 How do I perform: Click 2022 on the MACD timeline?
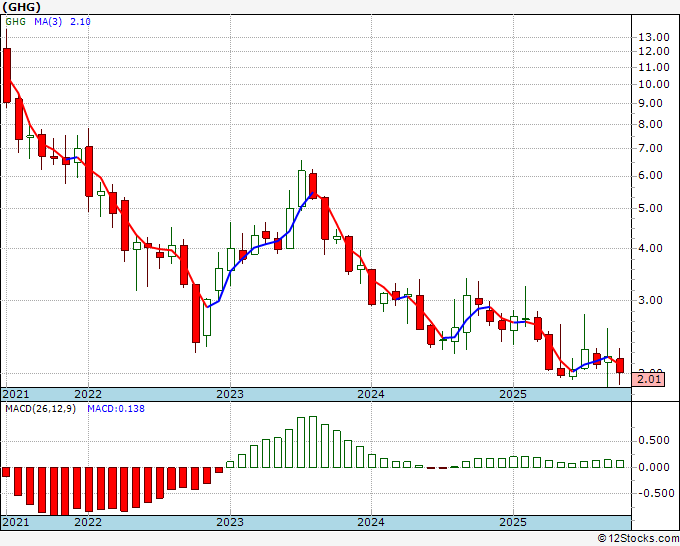[88, 522]
